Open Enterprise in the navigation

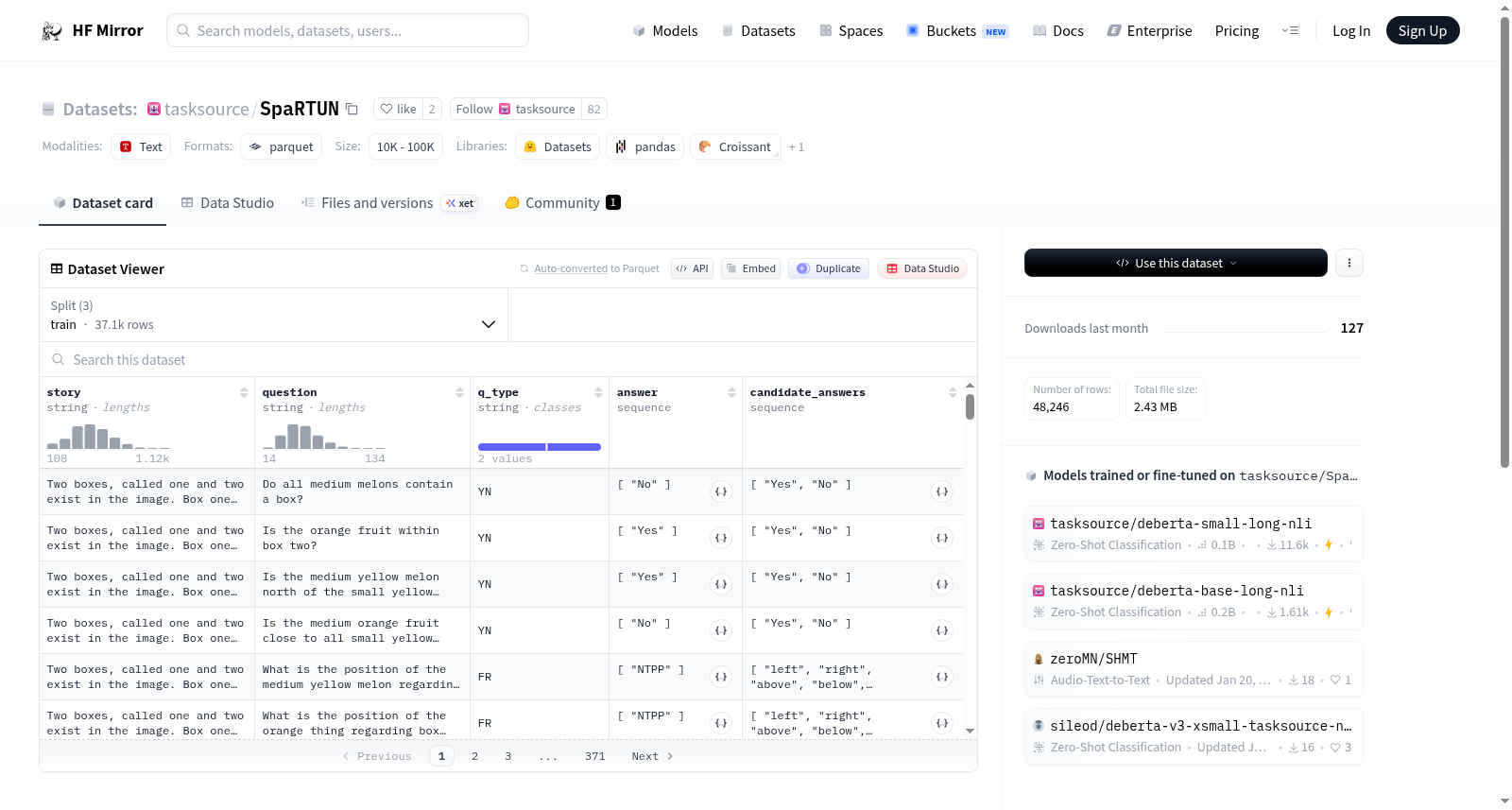pos(1150,31)
